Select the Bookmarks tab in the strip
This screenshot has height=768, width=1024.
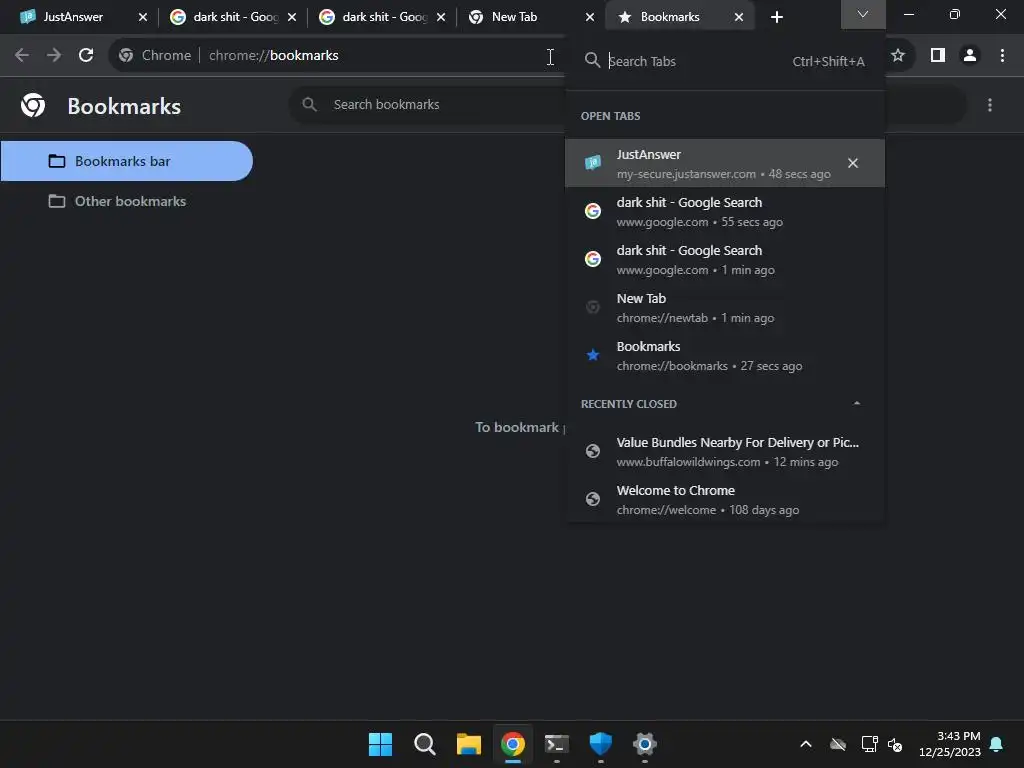pyautogui.click(x=670, y=17)
